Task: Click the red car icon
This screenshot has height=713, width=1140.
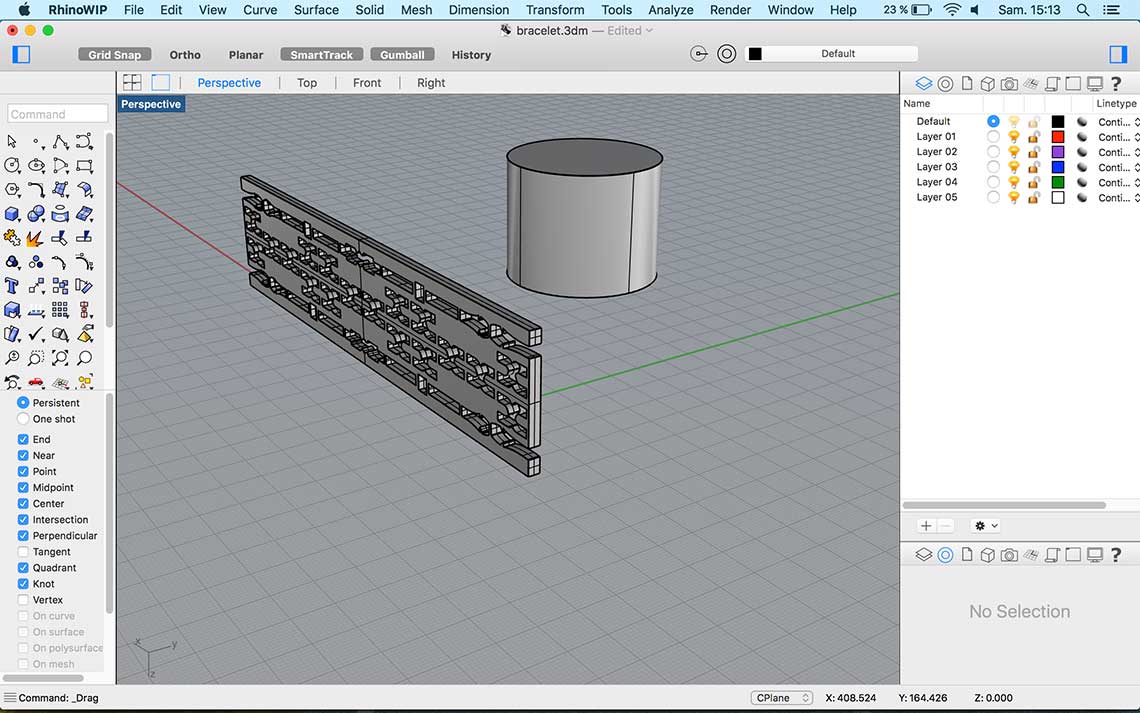Action: coord(36,382)
